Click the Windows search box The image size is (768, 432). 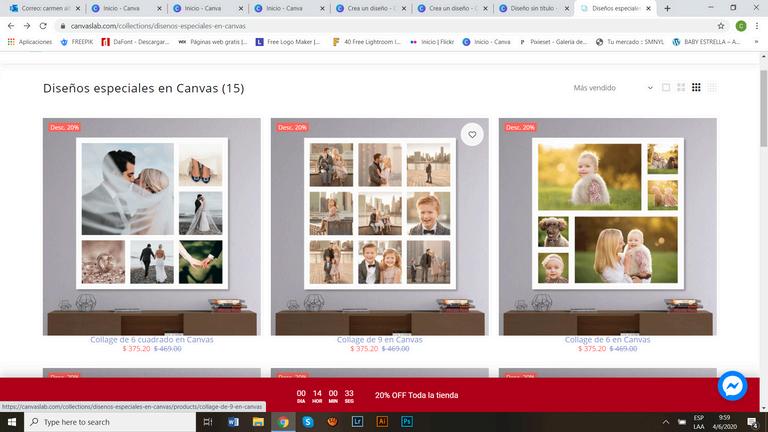pos(110,422)
